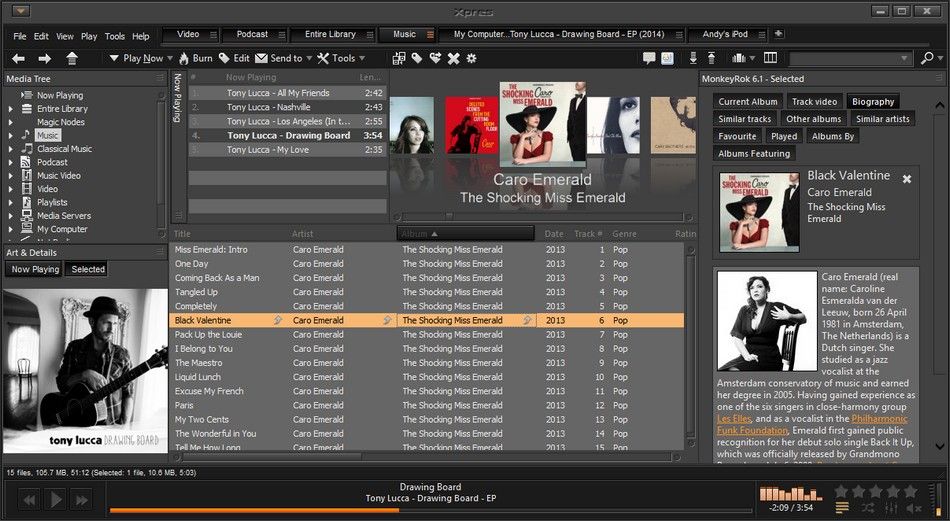Play the track with the play button
The width and height of the screenshot is (950, 521).
tap(56, 500)
